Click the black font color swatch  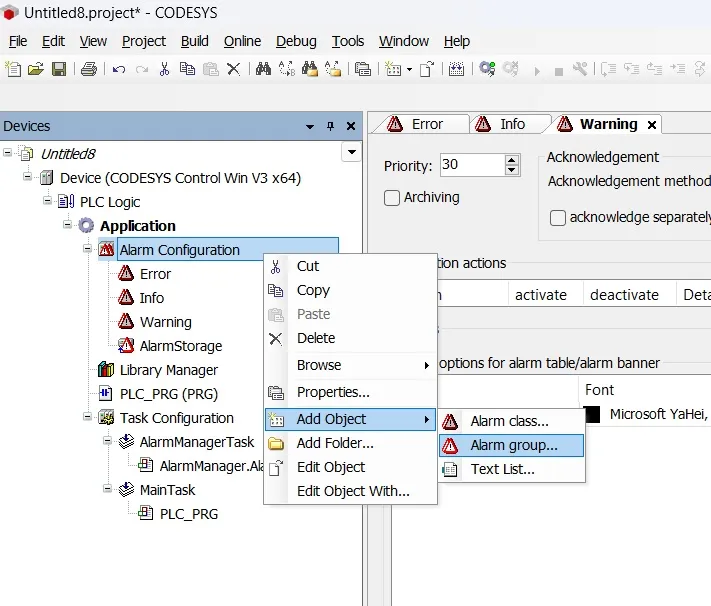592,414
